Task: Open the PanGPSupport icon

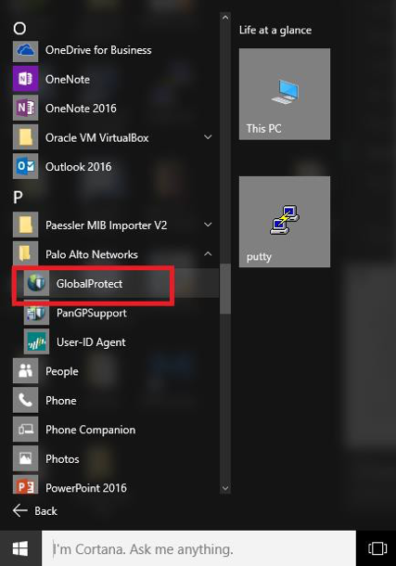Action: [x=36, y=313]
